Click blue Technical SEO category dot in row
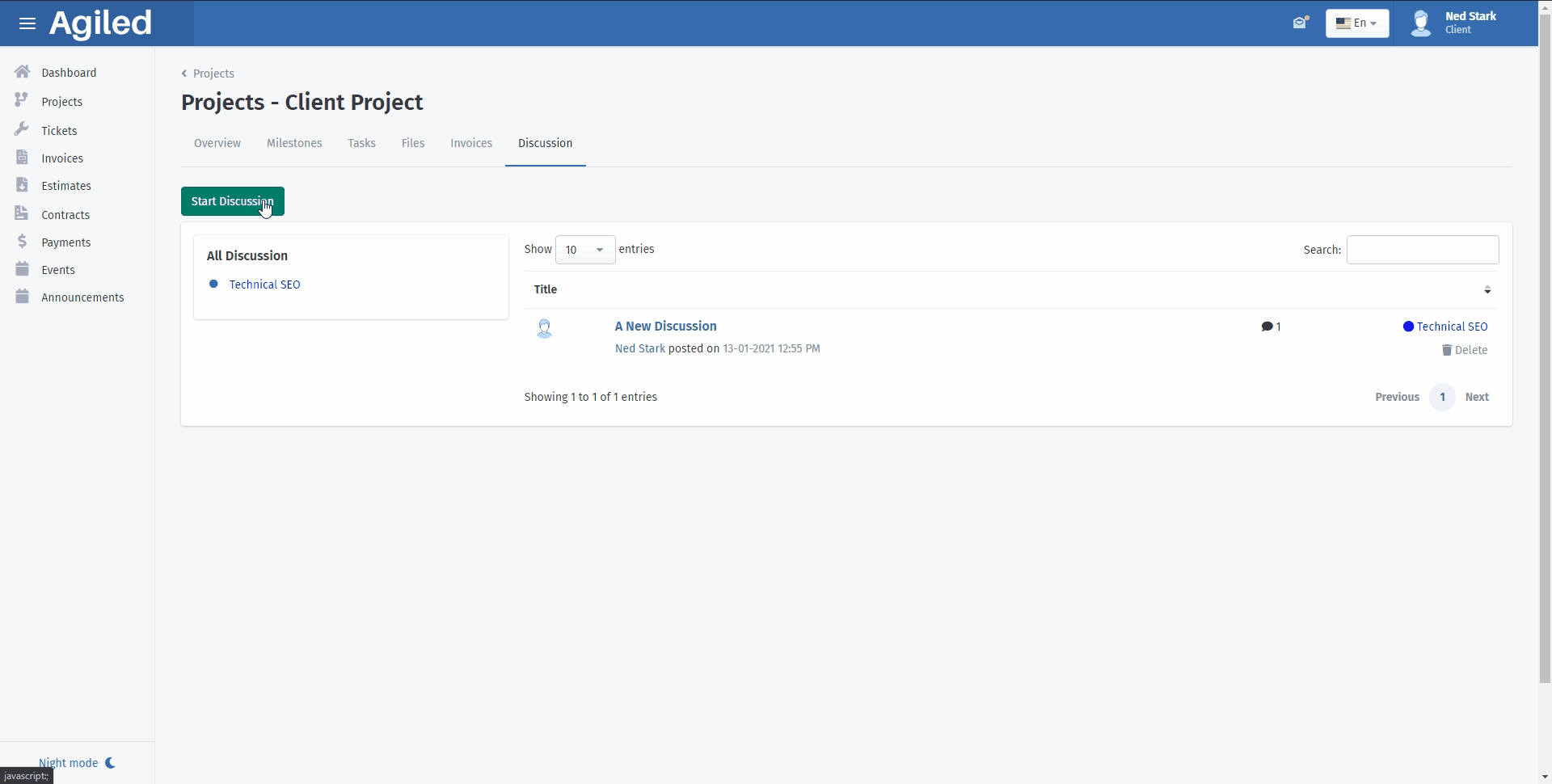Viewport: 1552px width, 784px height. [x=1408, y=327]
